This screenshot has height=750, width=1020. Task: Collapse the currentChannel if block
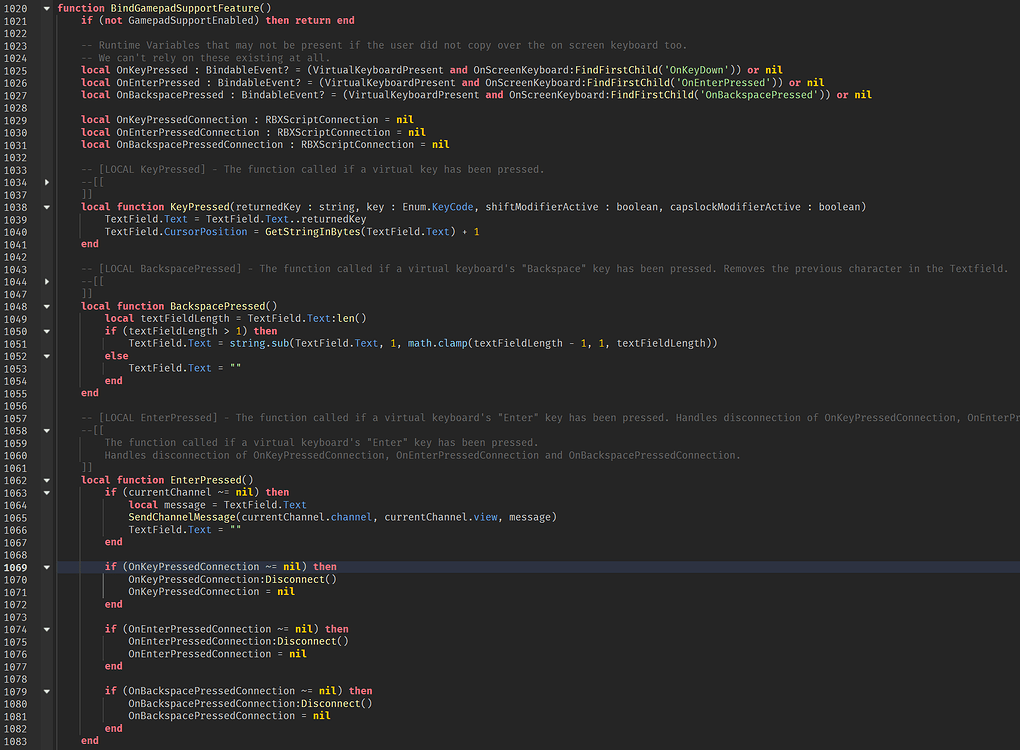[44, 492]
